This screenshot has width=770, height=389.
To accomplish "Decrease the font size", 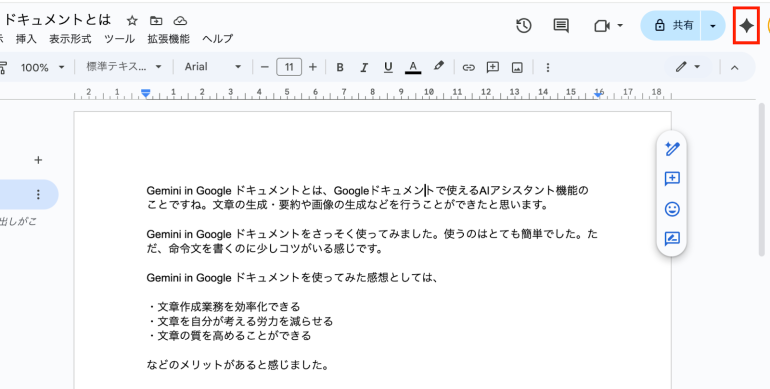I will pyautogui.click(x=265, y=67).
